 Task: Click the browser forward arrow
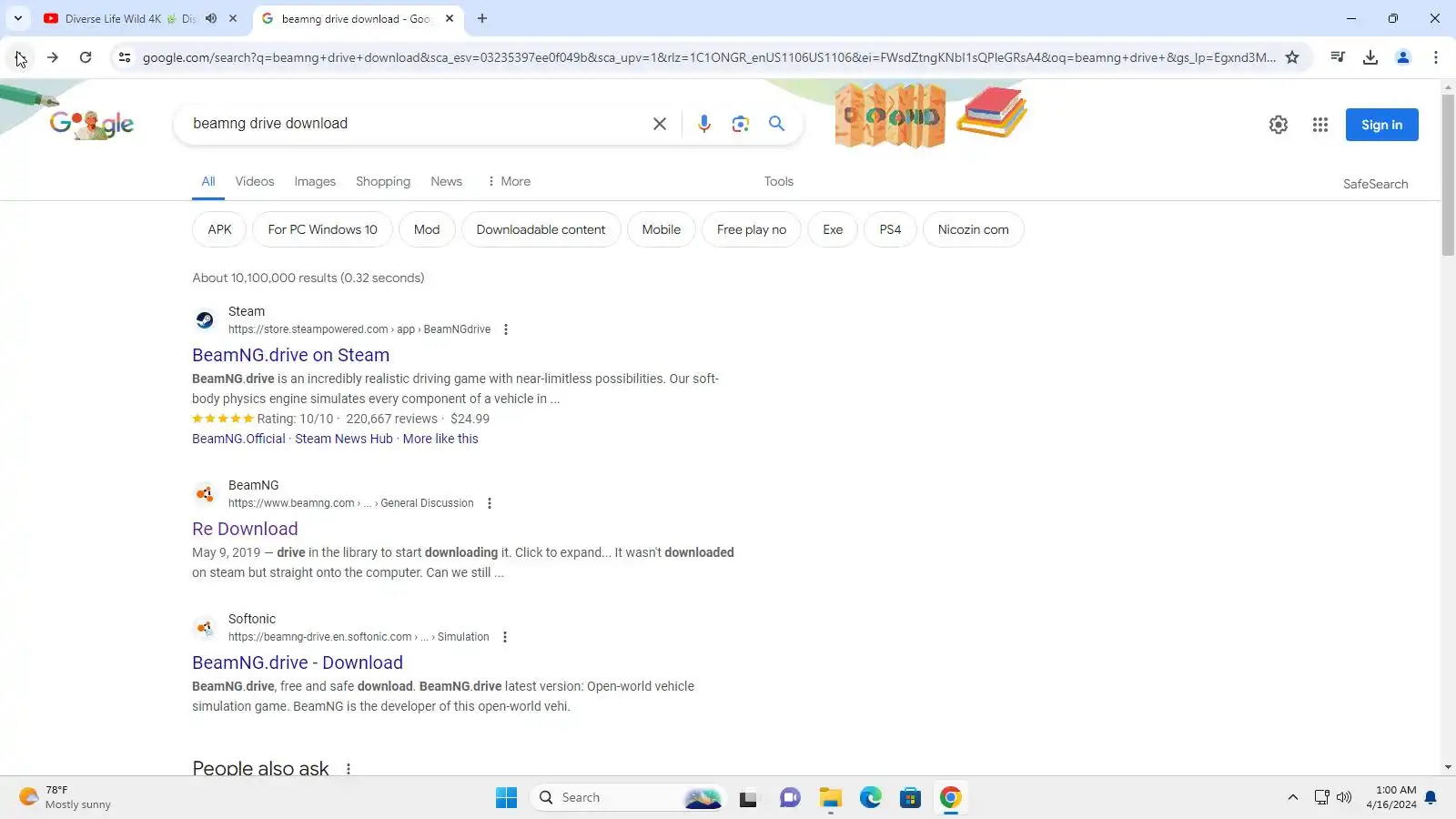click(53, 57)
